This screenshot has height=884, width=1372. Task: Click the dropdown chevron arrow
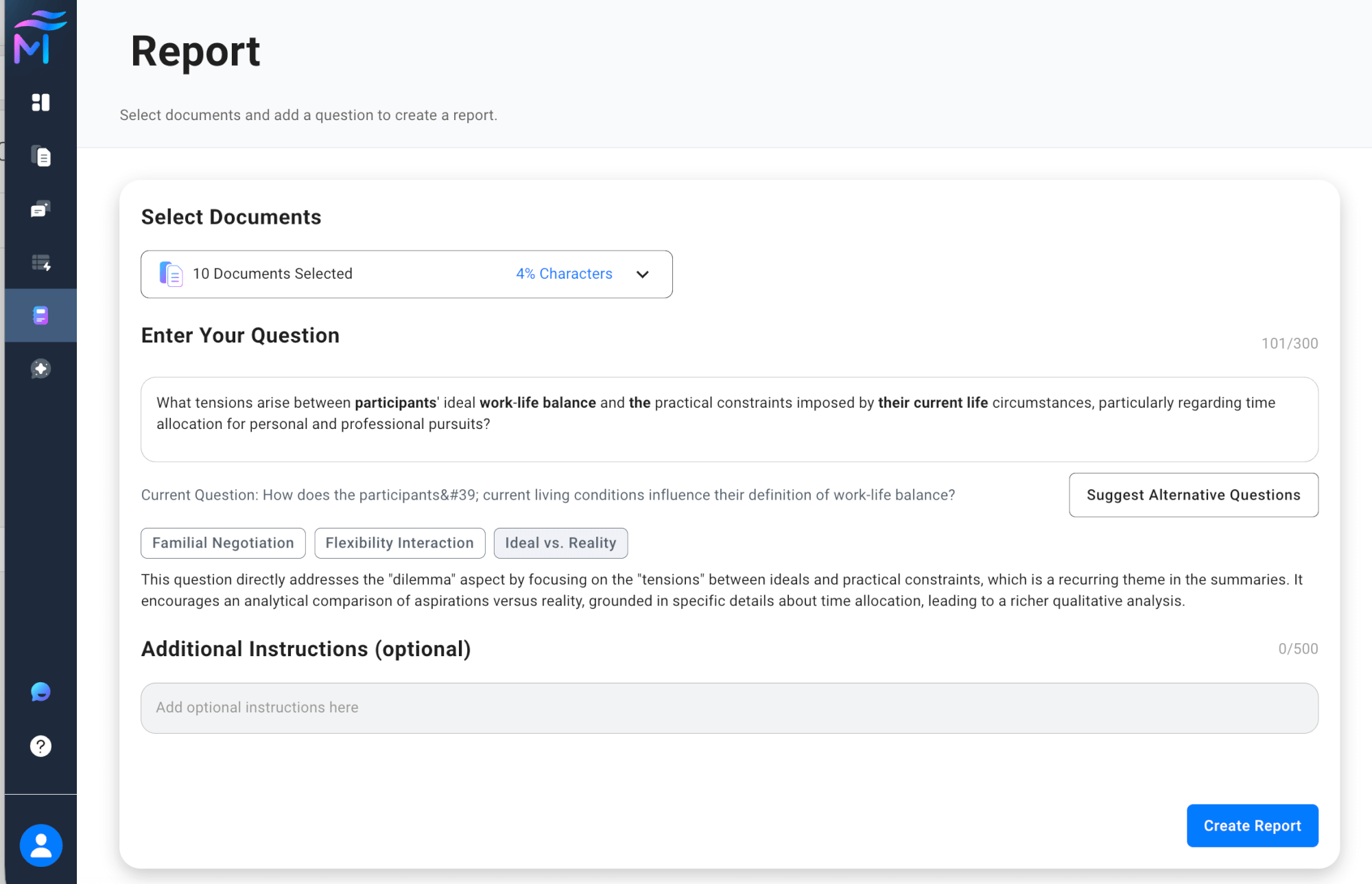[642, 275]
